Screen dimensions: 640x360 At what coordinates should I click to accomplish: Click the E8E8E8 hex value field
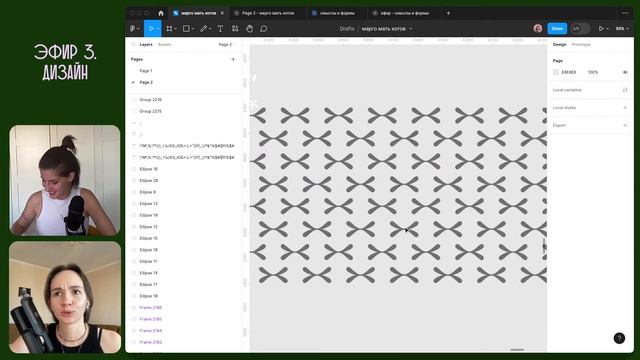(569, 72)
